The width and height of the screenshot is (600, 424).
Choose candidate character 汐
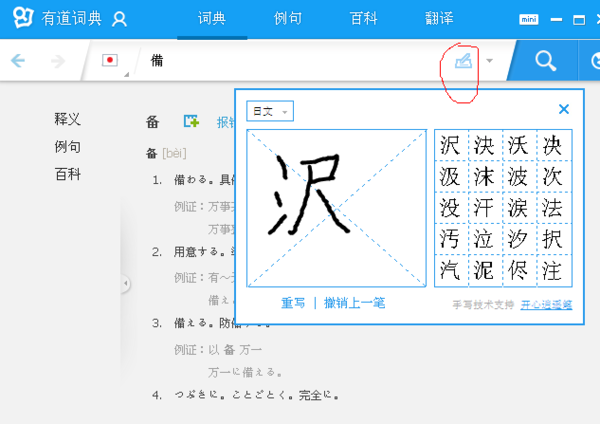518,239
